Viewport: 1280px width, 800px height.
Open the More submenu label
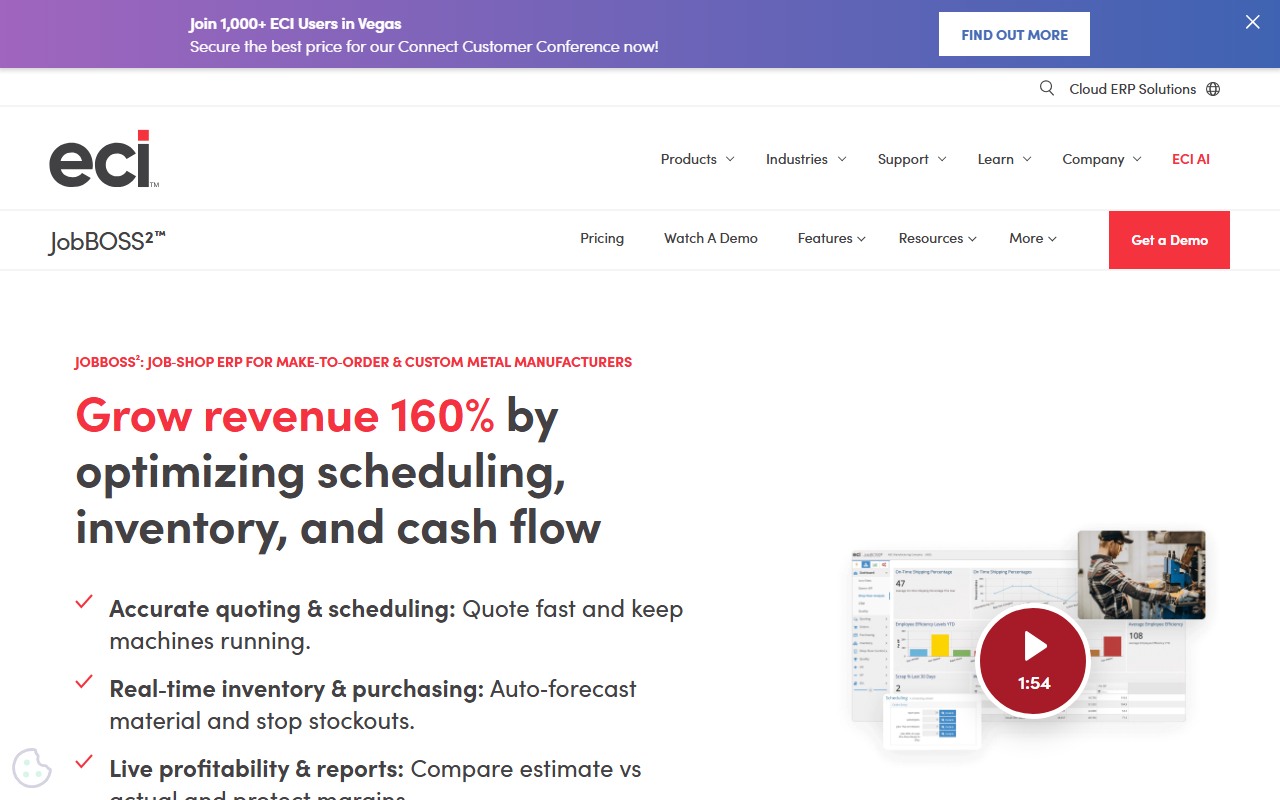(x=1026, y=238)
